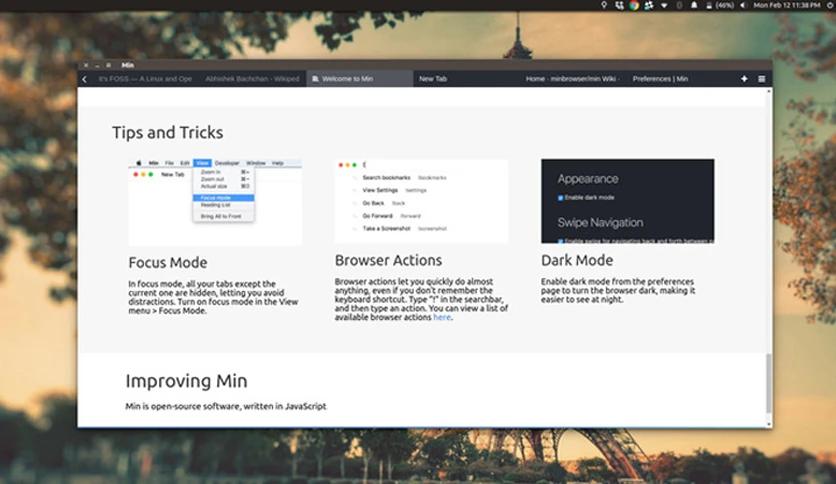Screen dimensions: 836x484
Task: Click the back arrow in Min browser
Action: [x=85, y=79]
